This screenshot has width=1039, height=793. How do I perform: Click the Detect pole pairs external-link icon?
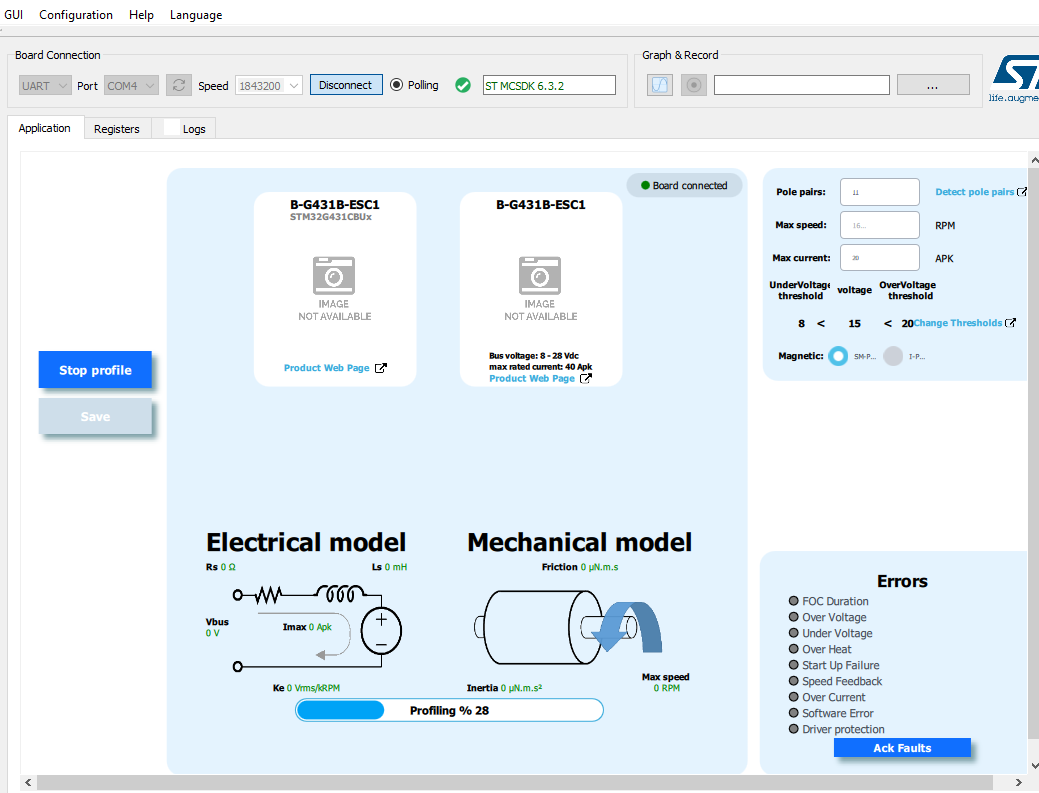[1024, 191]
